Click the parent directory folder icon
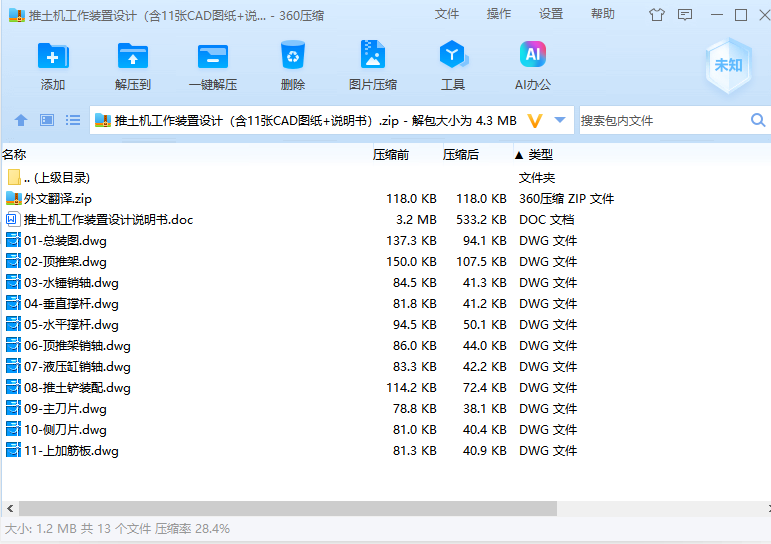The image size is (771, 544). tap(14, 177)
